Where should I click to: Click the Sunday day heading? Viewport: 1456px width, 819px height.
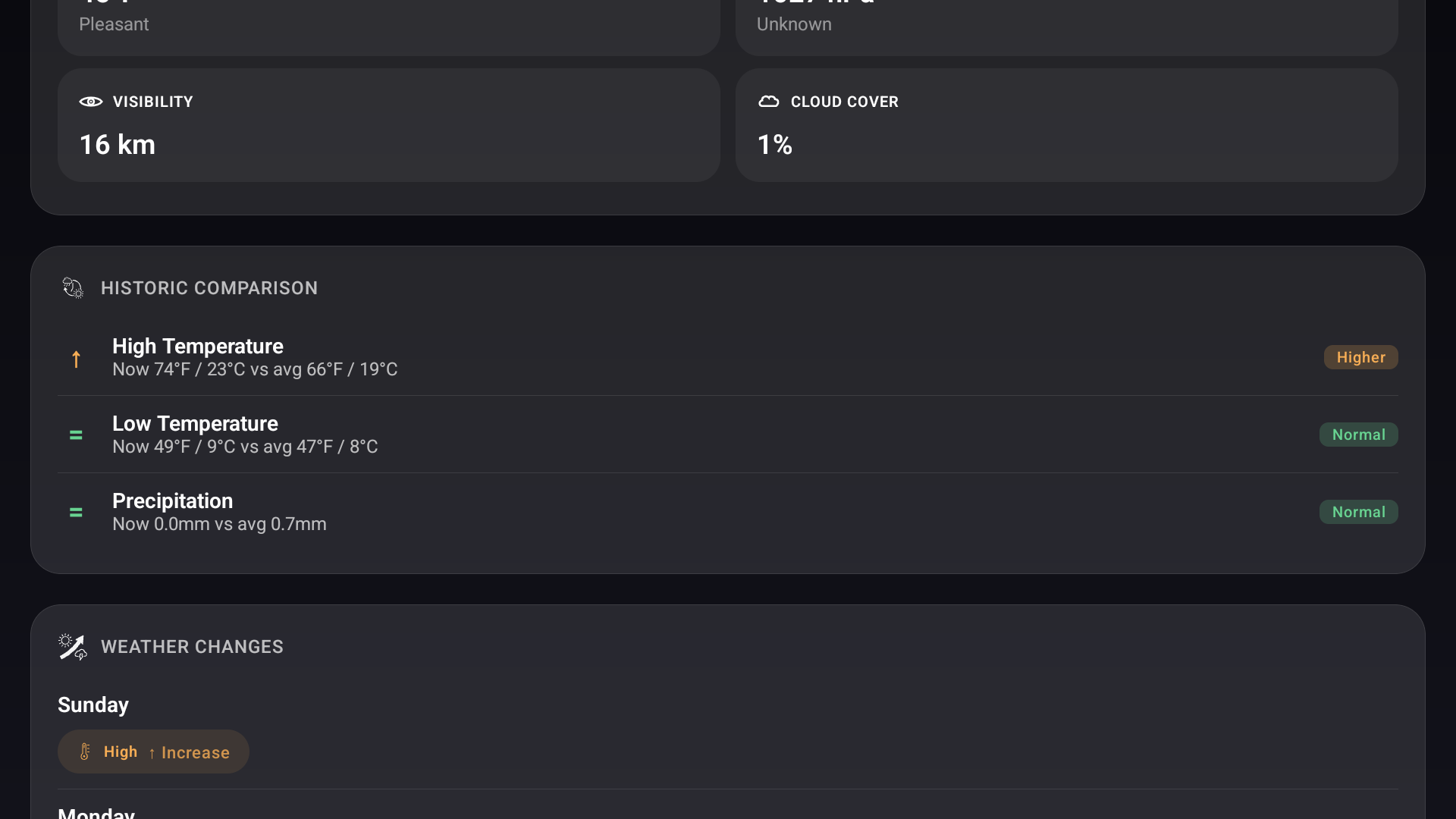[x=93, y=705]
